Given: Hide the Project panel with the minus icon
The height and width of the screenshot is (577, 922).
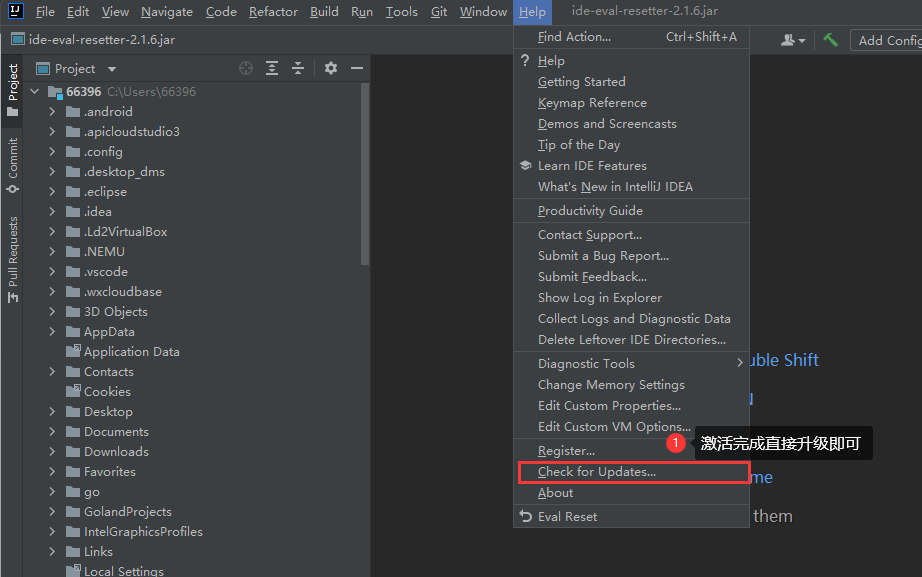Looking at the screenshot, I should 357,68.
